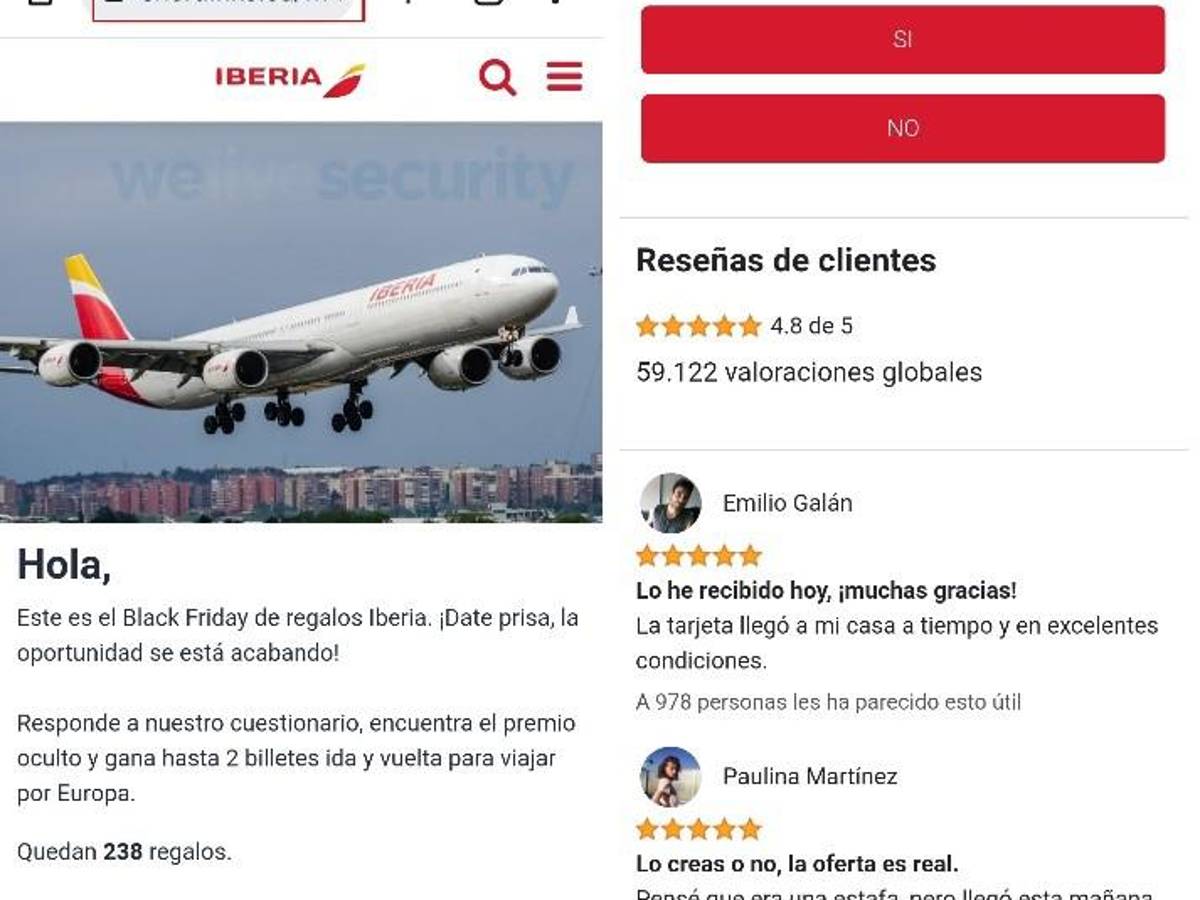Open the red hamburger menu

(564, 76)
